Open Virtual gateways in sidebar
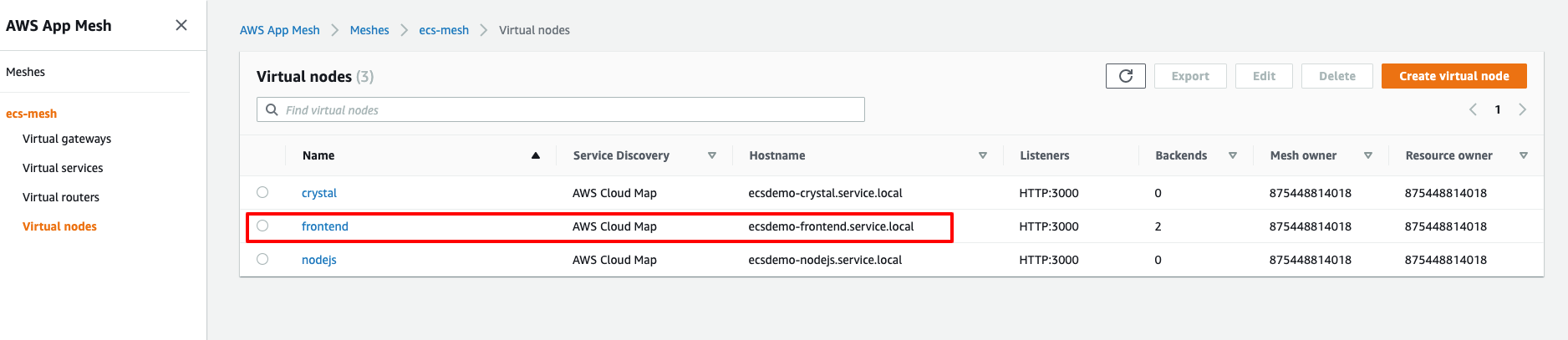This screenshot has height=340, width=1568. pos(67,139)
